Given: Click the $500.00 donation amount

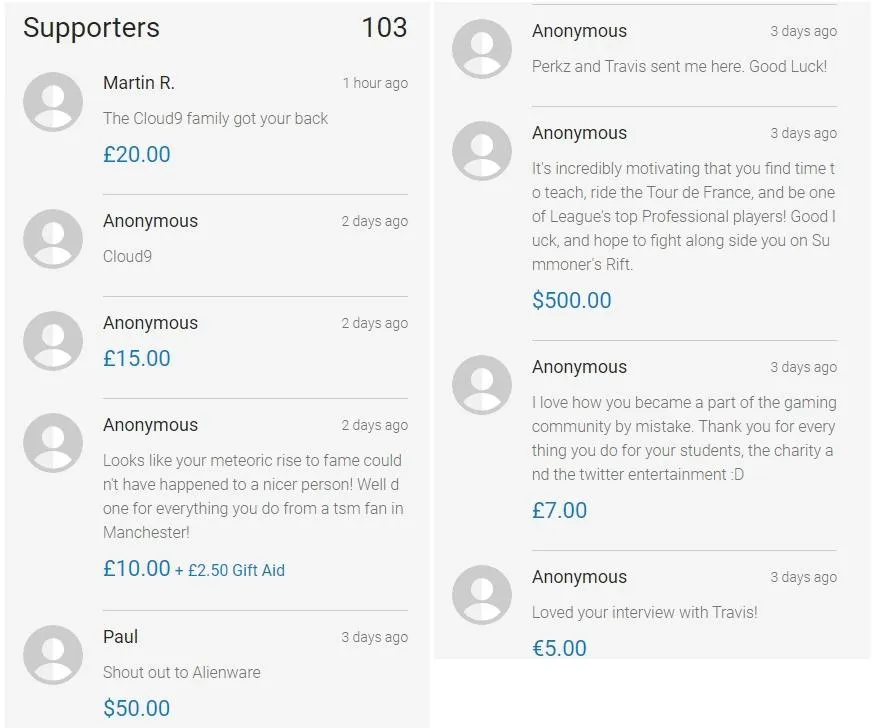Looking at the screenshot, I should pyautogui.click(x=571, y=300).
